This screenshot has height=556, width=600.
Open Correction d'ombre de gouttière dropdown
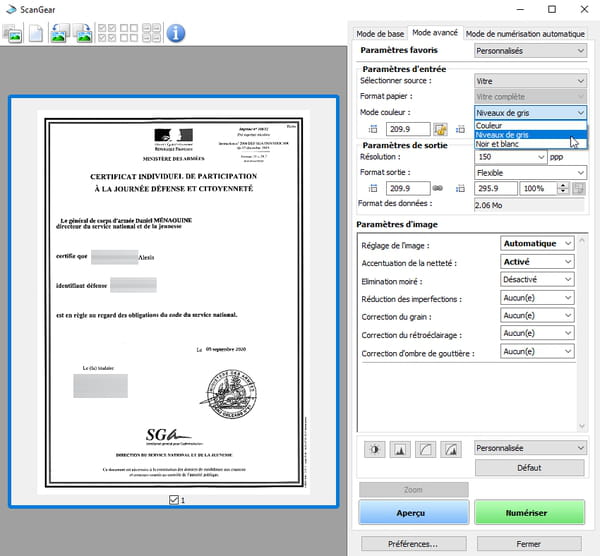(x=537, y=351)
